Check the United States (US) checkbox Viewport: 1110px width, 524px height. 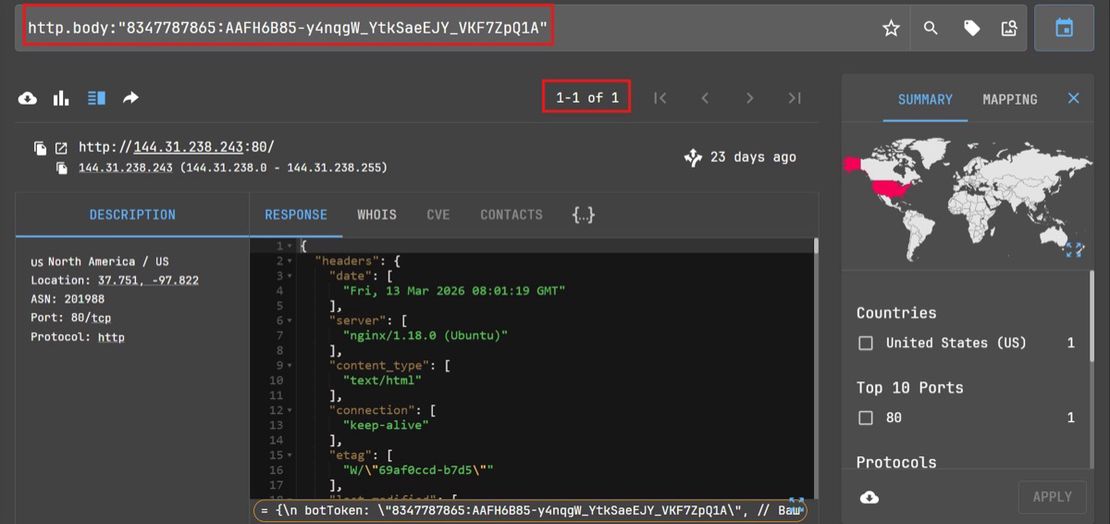pyautogui.click(x=866, y=343)
